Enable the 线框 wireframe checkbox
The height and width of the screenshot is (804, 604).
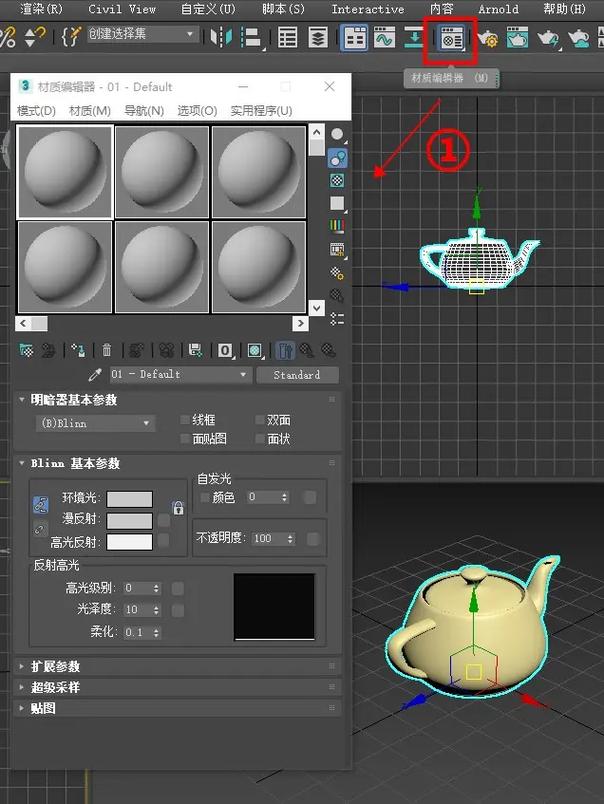[x=186, y=420]
